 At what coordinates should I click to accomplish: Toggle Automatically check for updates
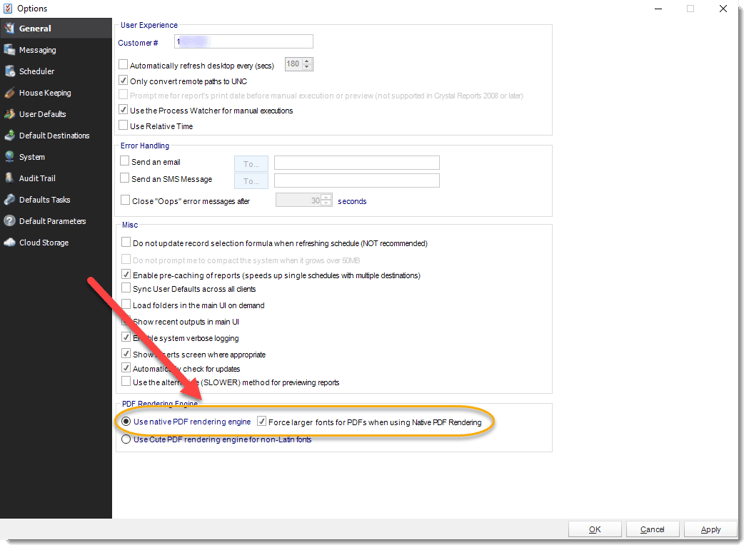126,368
